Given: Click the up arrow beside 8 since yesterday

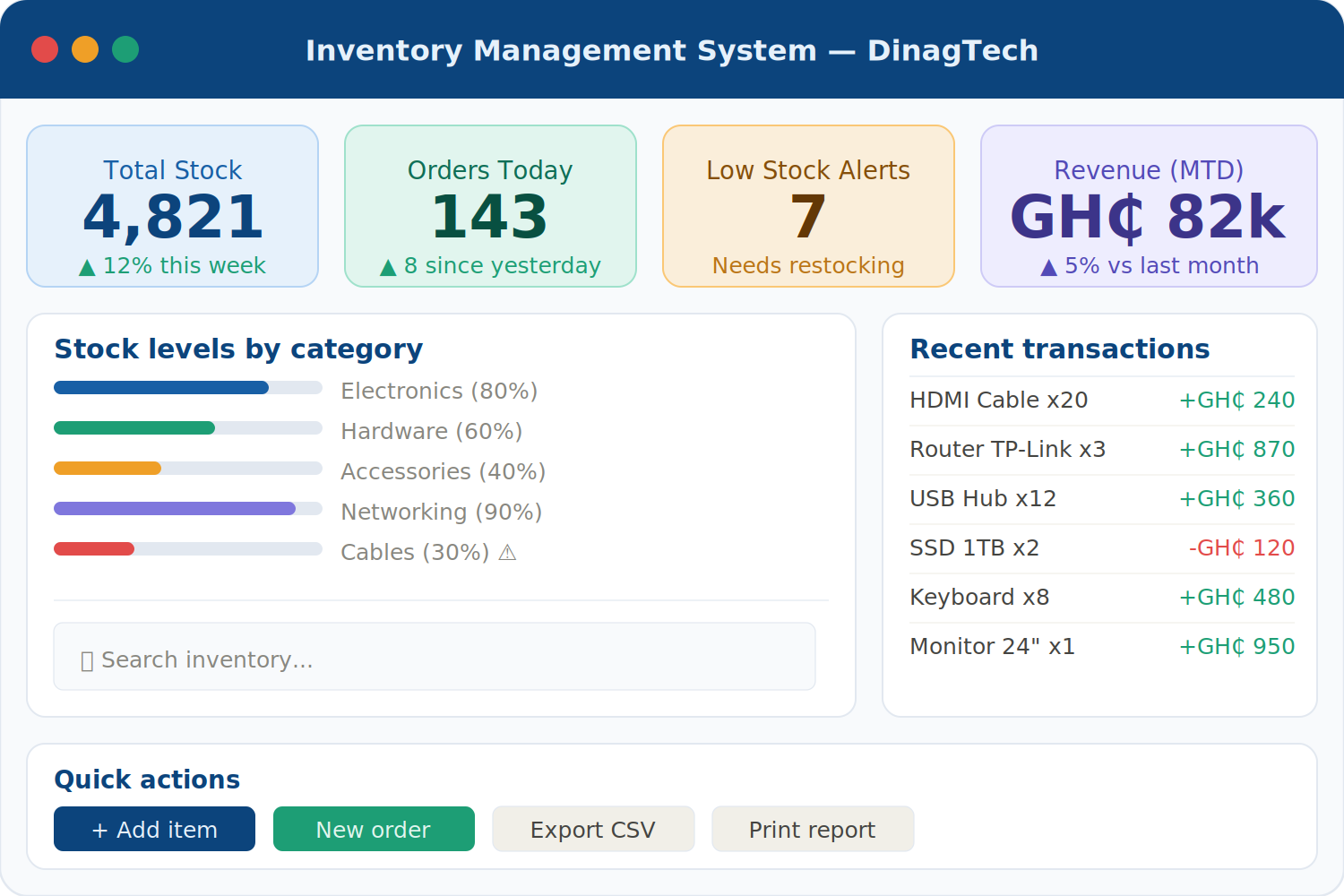Looking at the screenshot, I should click(x=388, y=267).
